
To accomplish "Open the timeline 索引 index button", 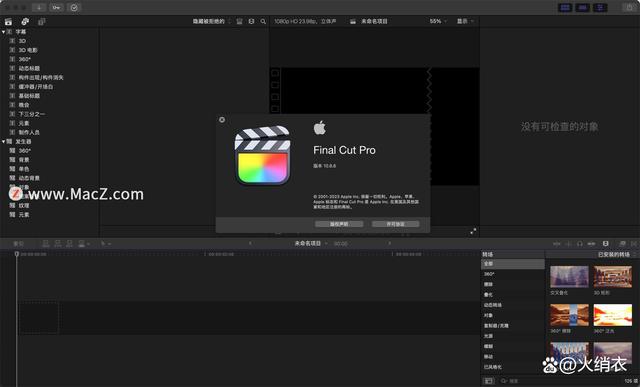I will click(x=18, y=244).
